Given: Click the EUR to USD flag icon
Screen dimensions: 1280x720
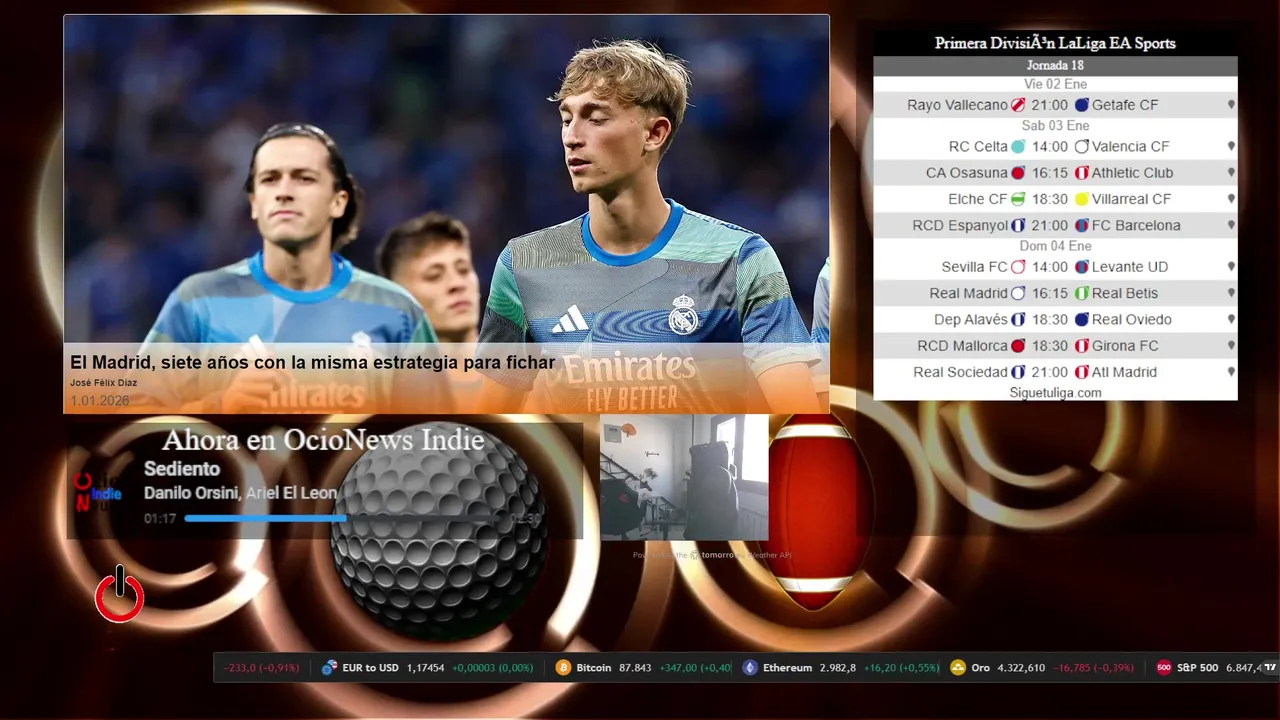Looking at the screenshot, I should pos(329,668).
